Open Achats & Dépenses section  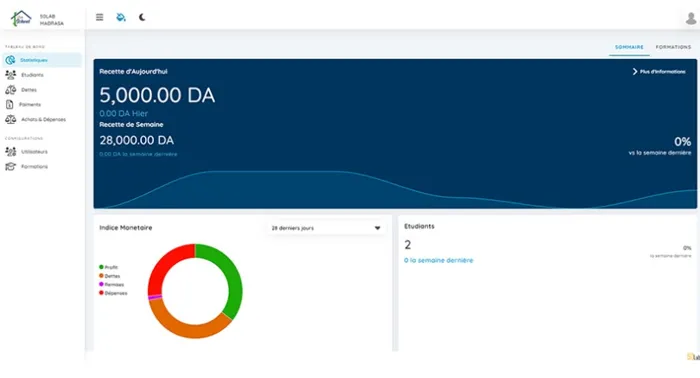pyautogui.click(x=42, y=120)
